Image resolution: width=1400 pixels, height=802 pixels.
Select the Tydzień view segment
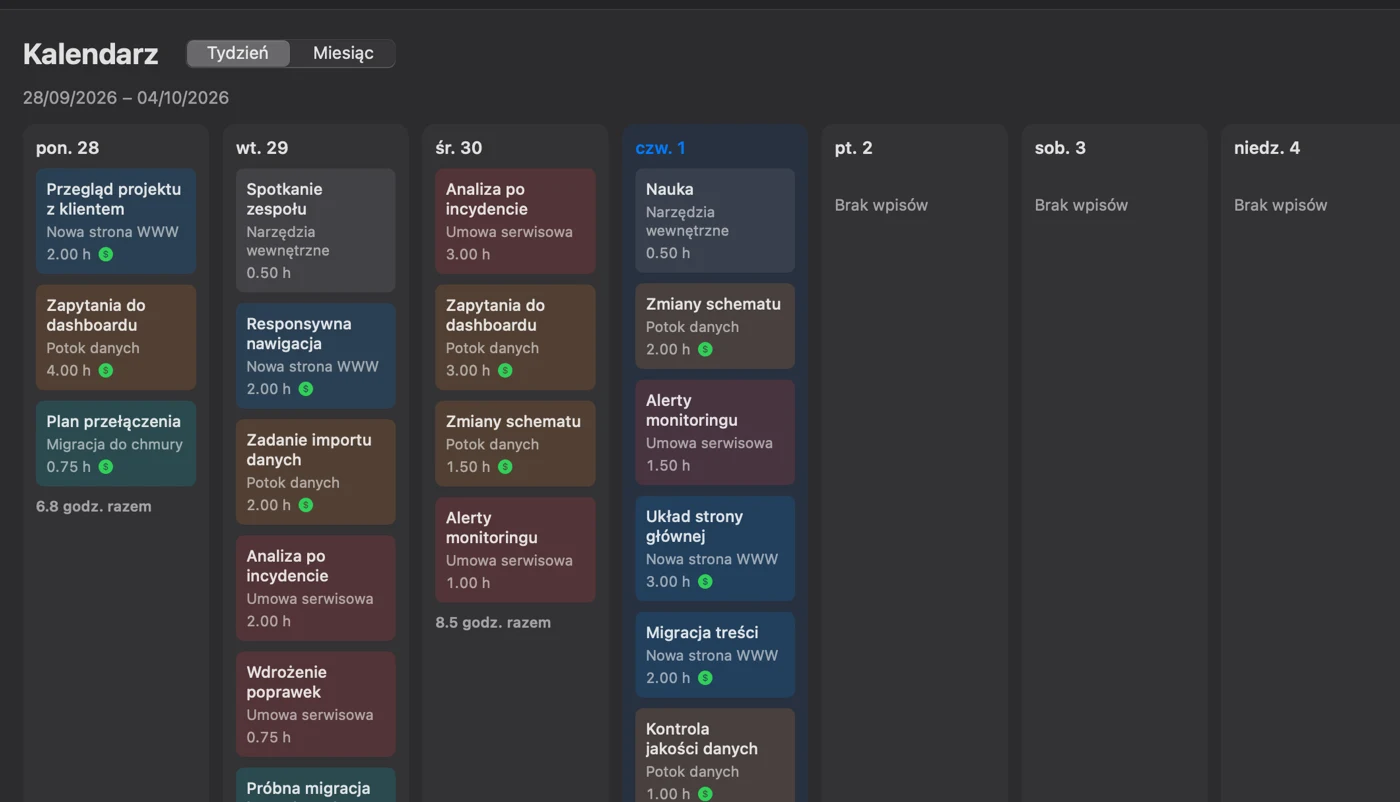tap(238, 53)
